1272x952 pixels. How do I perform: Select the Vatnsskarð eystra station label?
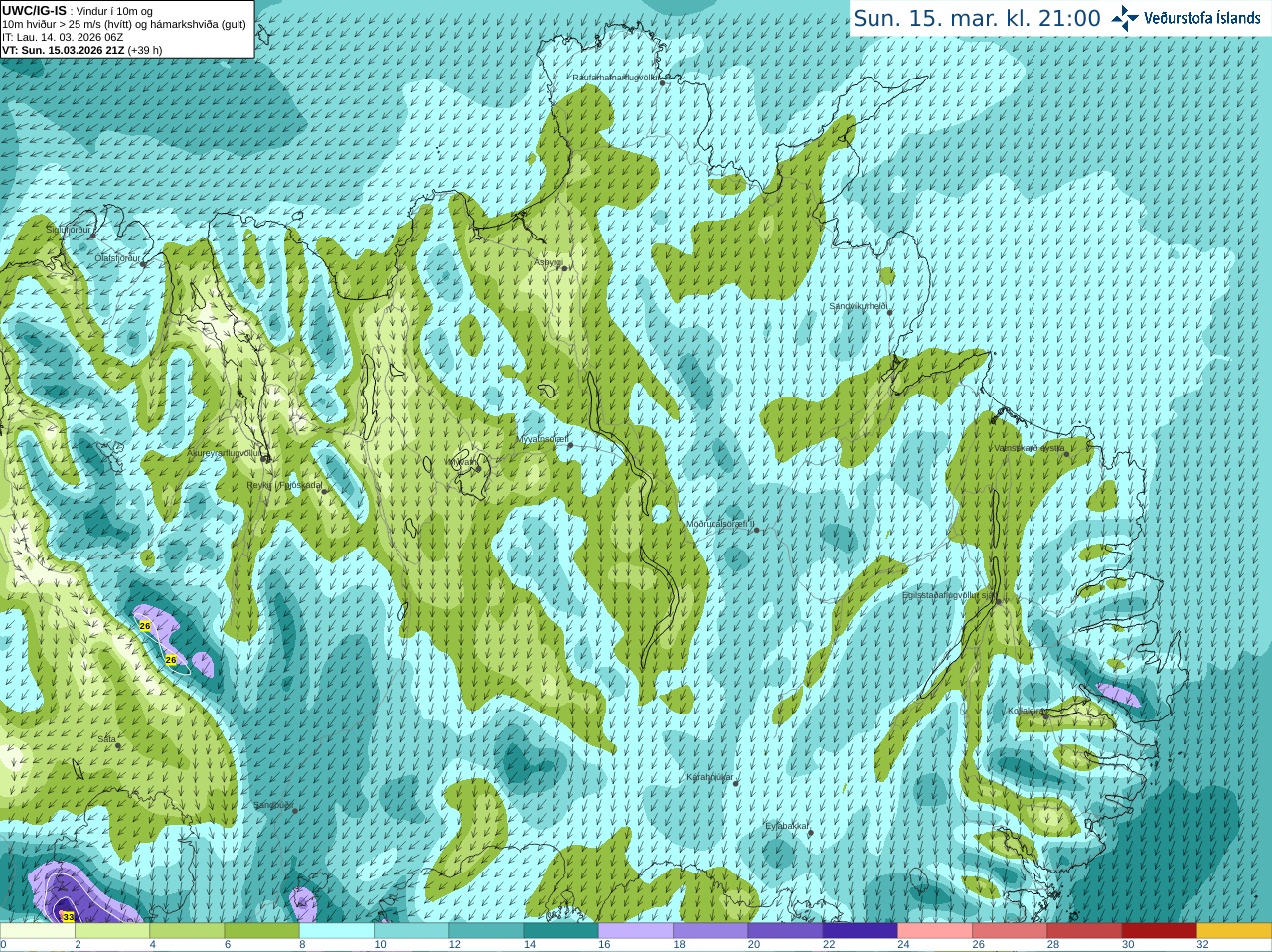[x=1030, y=448]
